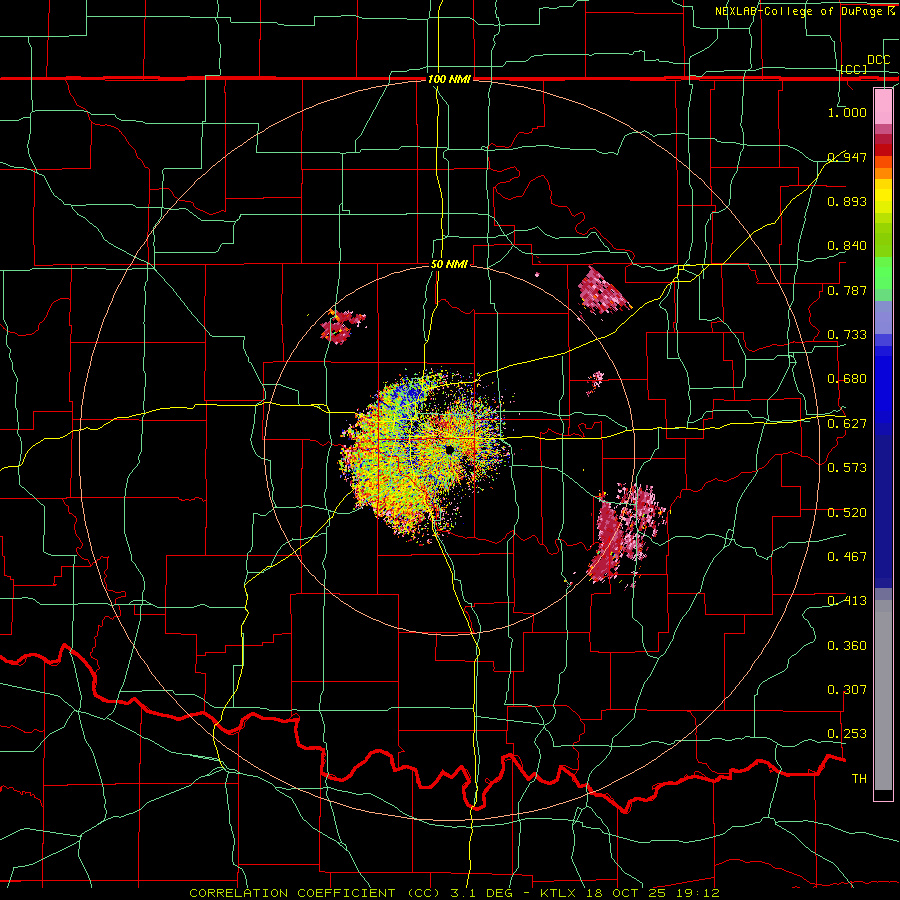Select the 0.733 scale value
The width and height of the screenshot is (900, 900).
pos(847,335)
